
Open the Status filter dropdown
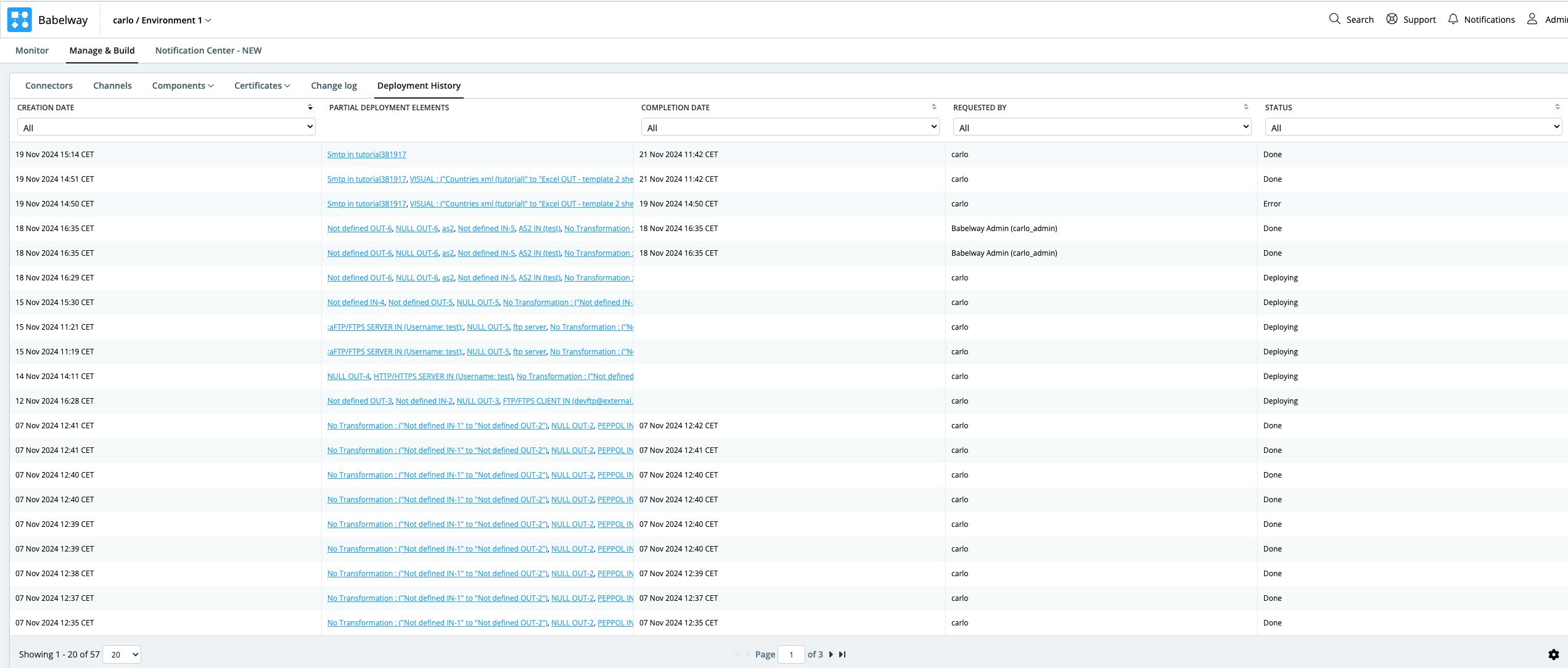(1412, 128)
